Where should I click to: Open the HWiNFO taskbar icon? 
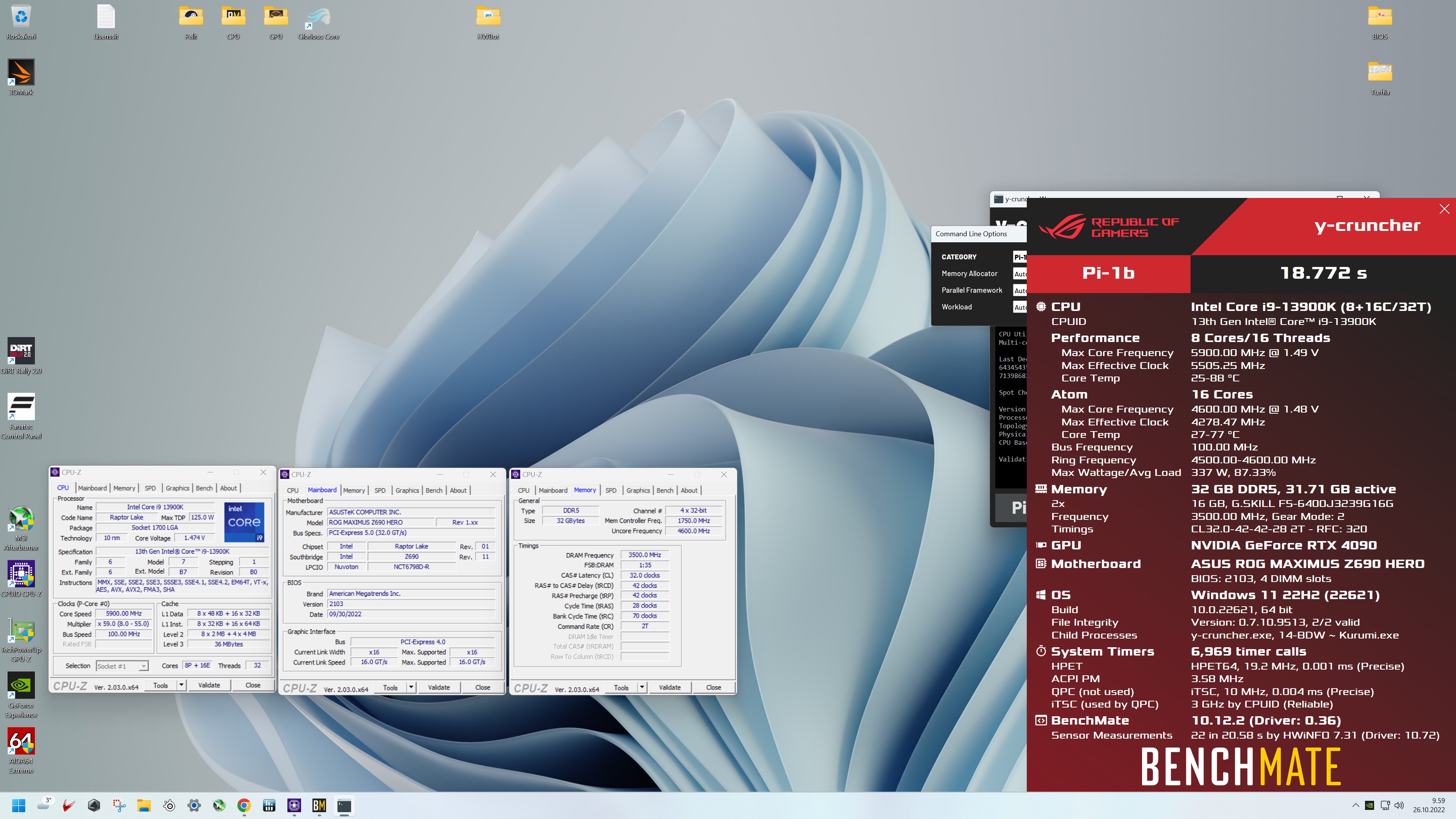(x=269, y=805)
